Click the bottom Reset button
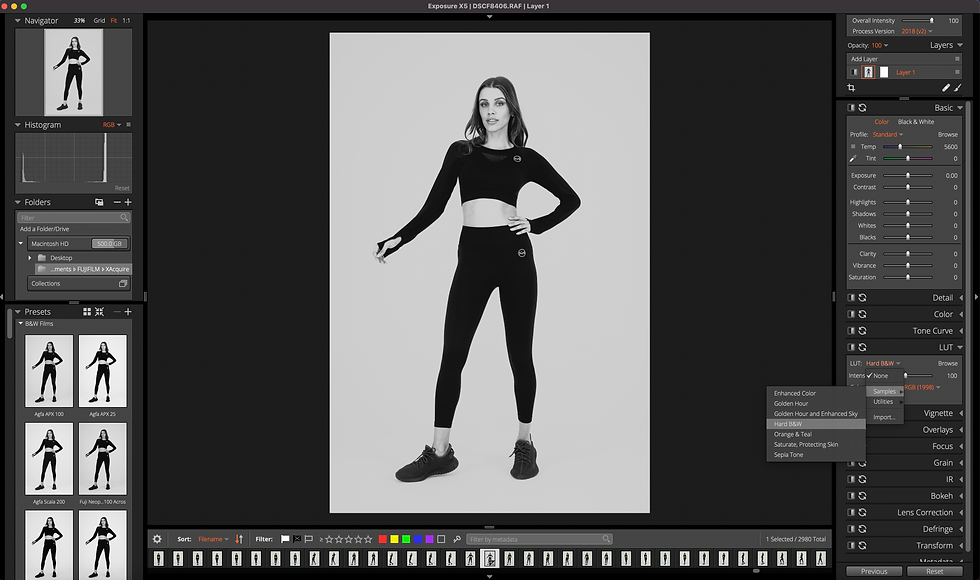The image size is (980, 580). click(934, 571)
